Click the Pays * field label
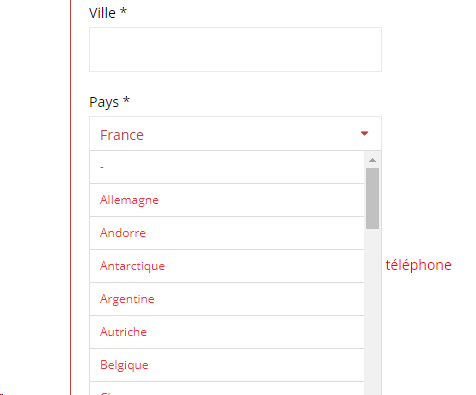This screenshot has height=395, width=476. pos(109,102)
